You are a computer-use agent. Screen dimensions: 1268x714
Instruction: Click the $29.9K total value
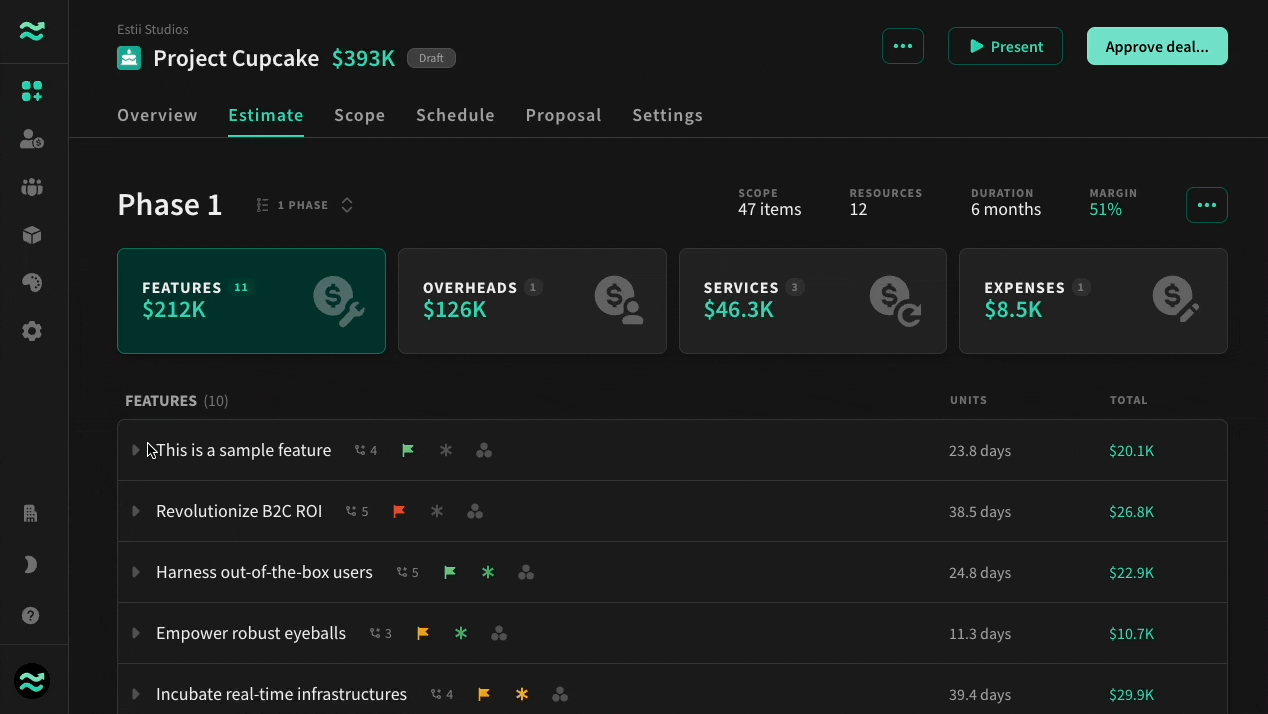(x=1132, y=695)
